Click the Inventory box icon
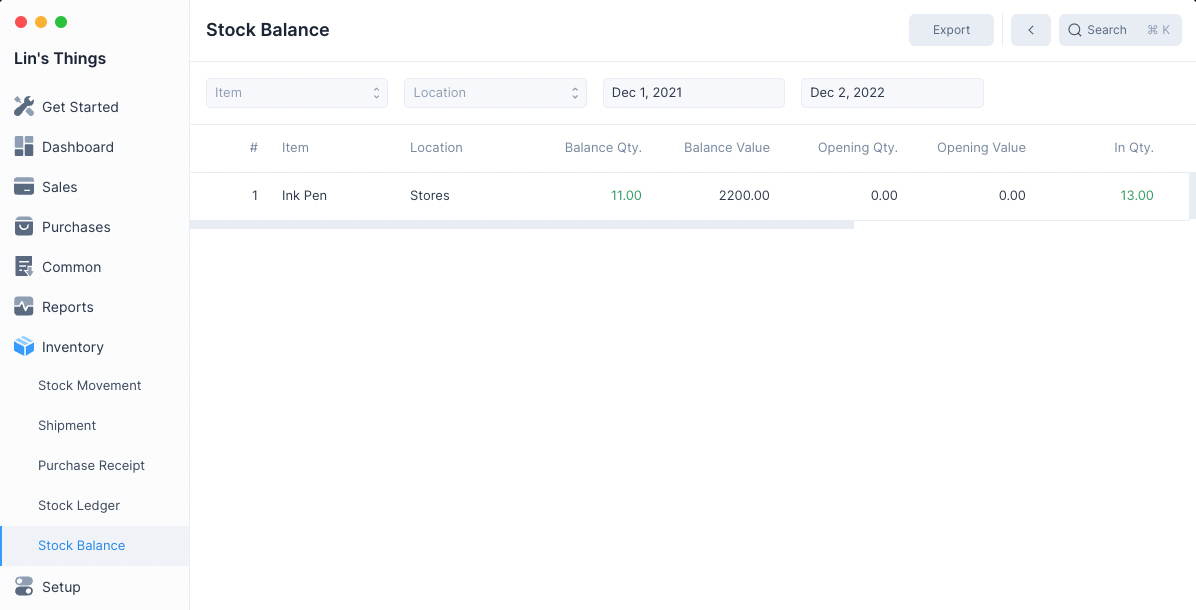This screenshot has height=610, width=1196. click(x=24, y=347)
